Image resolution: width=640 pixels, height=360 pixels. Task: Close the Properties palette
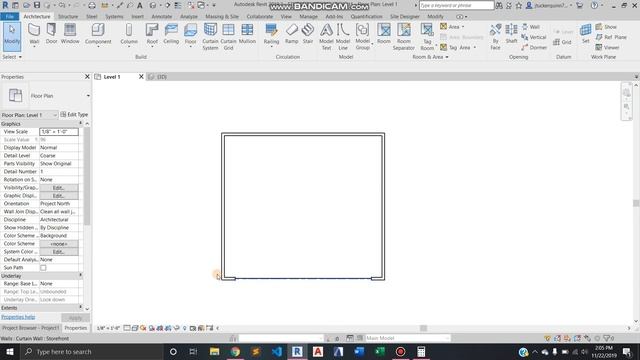[87, 77]
